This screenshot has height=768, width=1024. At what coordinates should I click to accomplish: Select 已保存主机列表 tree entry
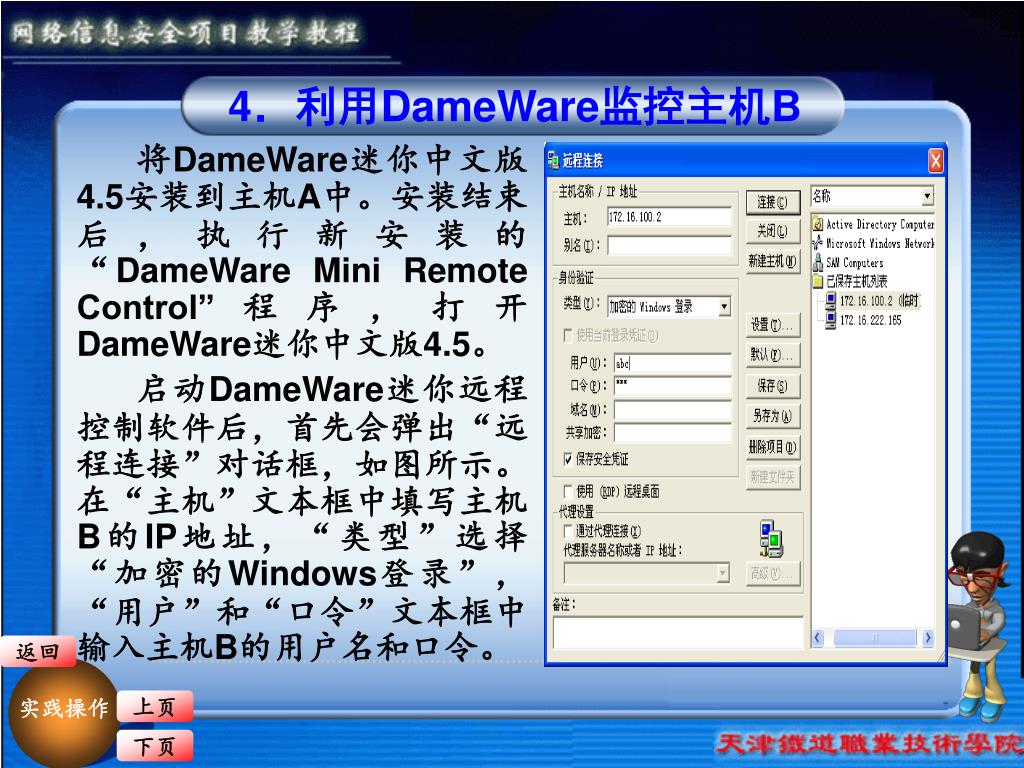click(x=856, y=281)
